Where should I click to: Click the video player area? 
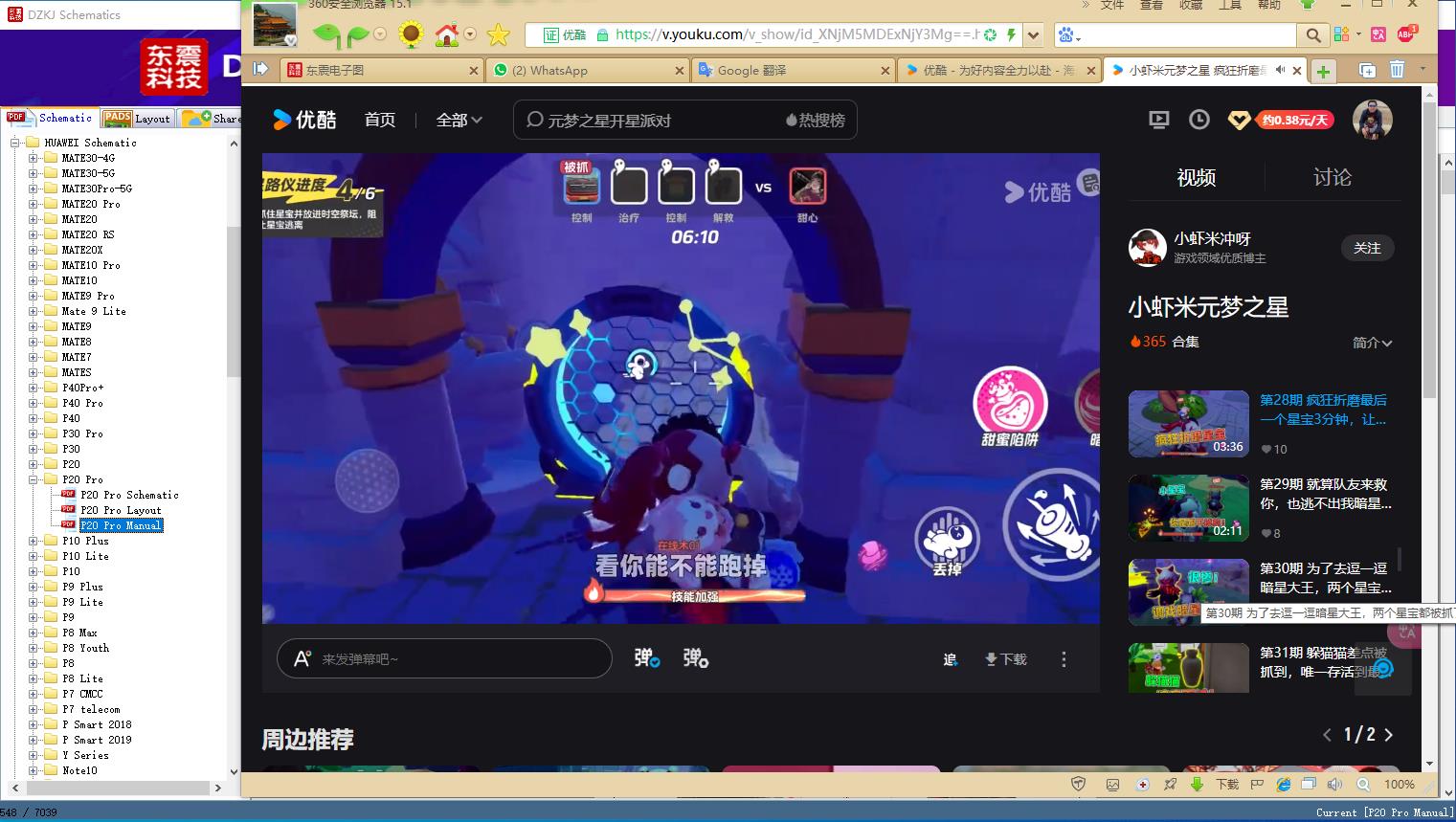681,389
